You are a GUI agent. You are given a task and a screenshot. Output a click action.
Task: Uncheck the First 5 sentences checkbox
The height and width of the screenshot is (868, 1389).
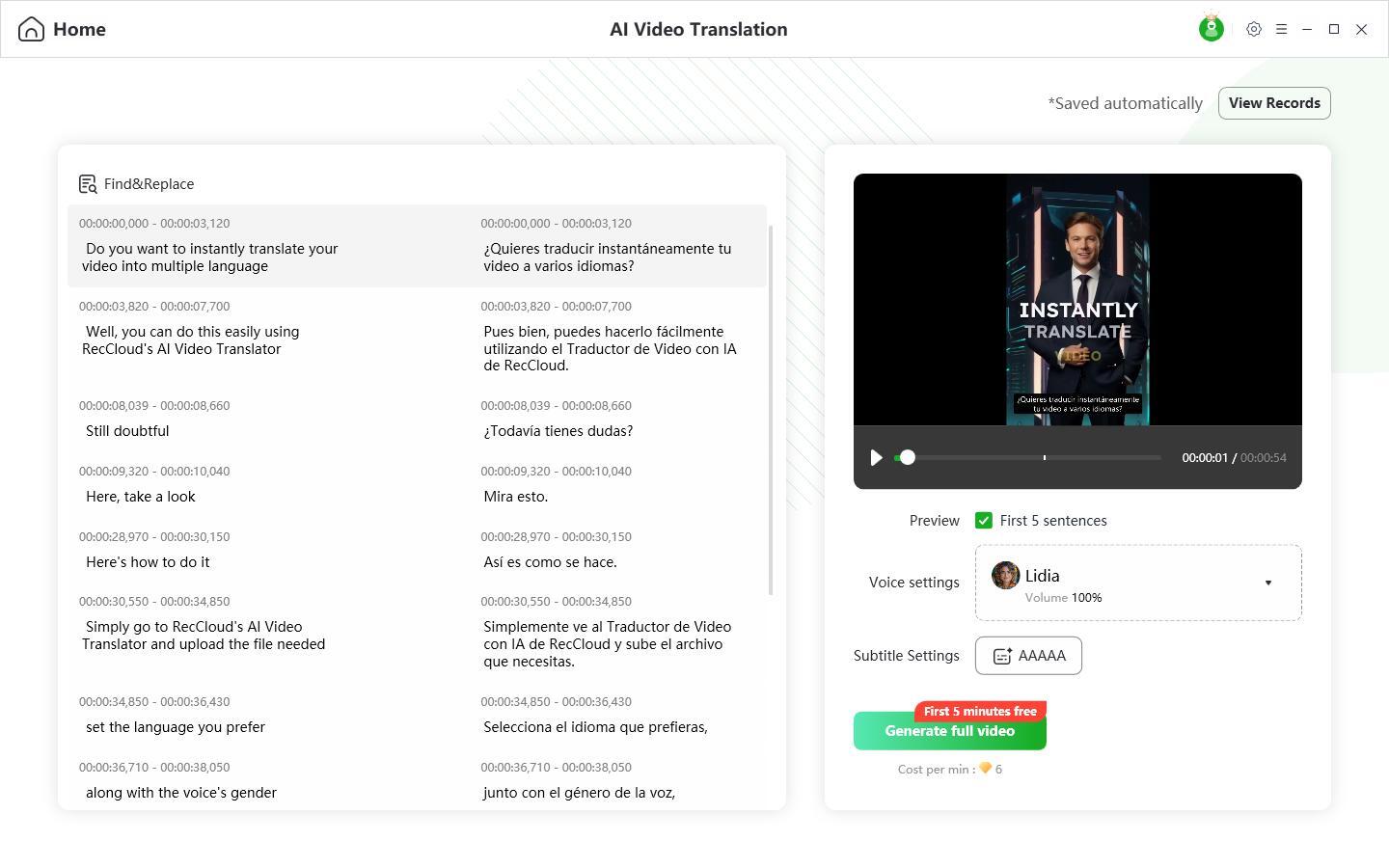tap(984, 521)
